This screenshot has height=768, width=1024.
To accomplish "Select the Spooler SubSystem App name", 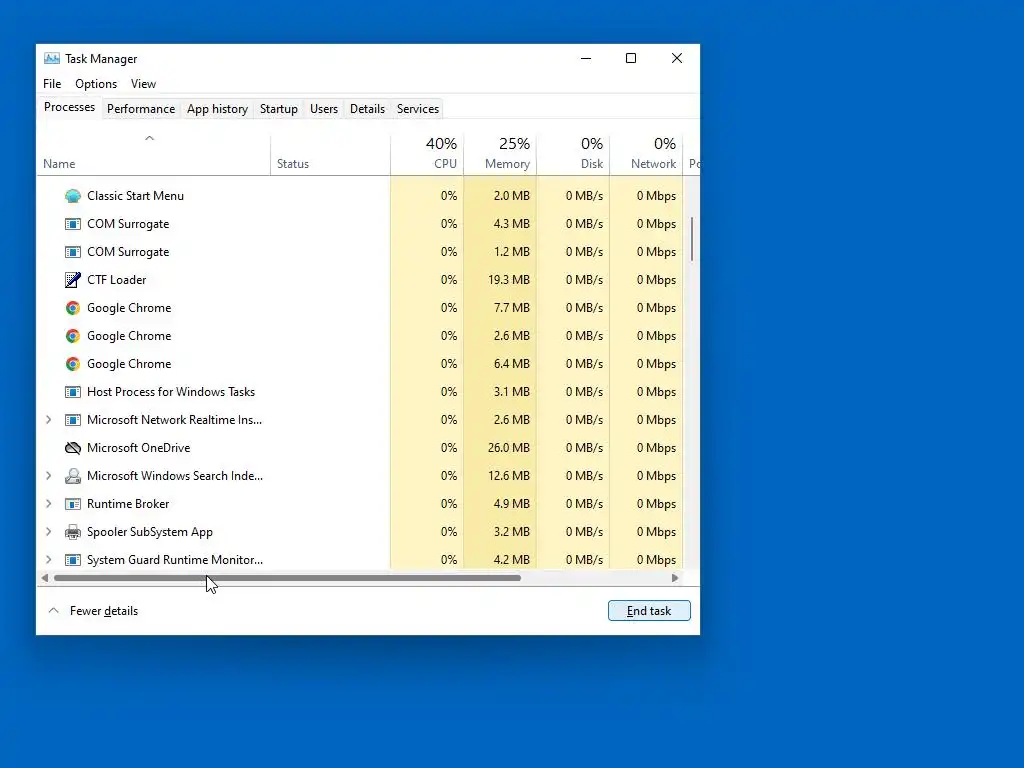I will pyautogui.click(x=150, y=532).
